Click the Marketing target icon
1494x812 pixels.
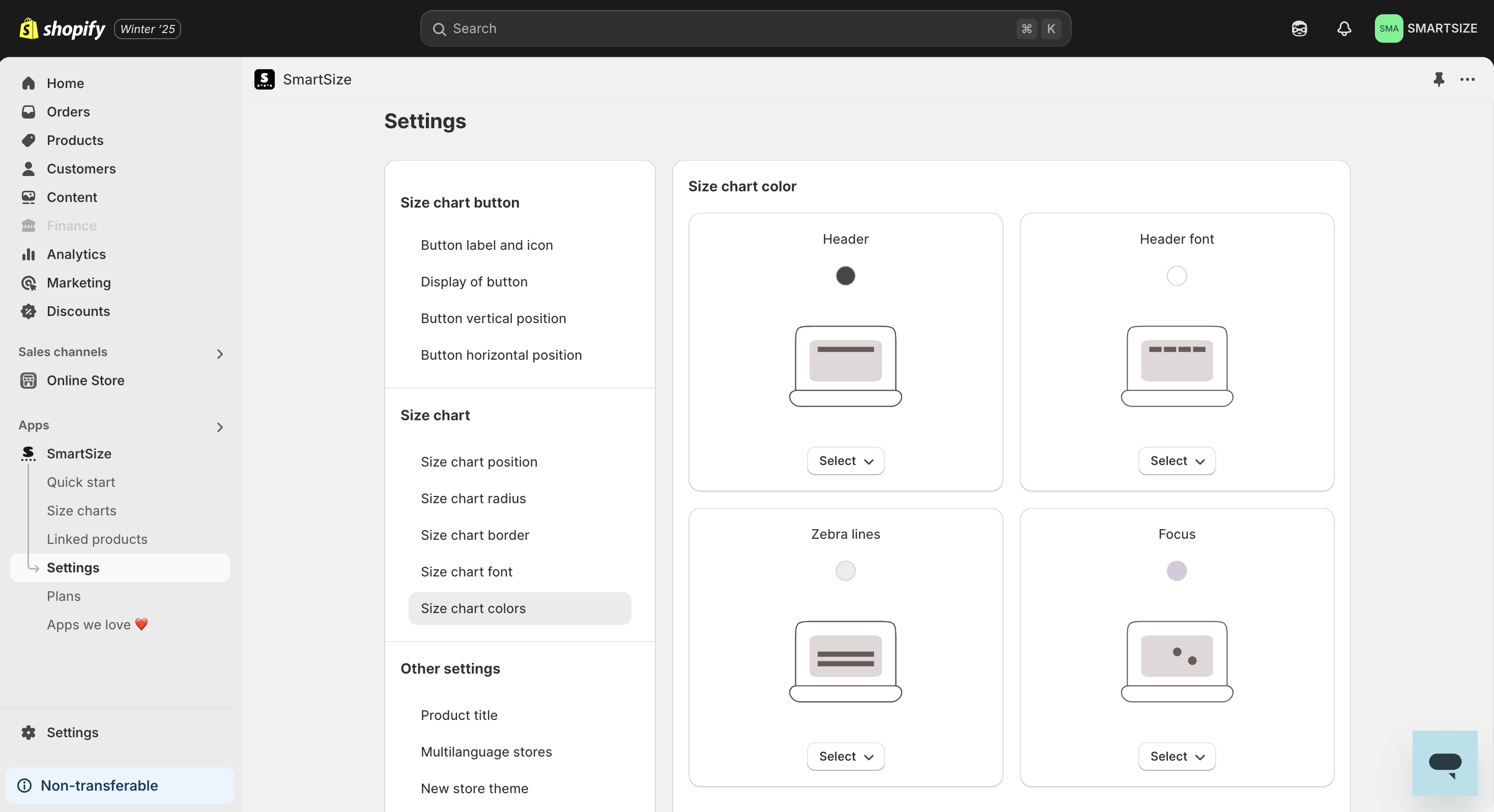coord(28,282)
